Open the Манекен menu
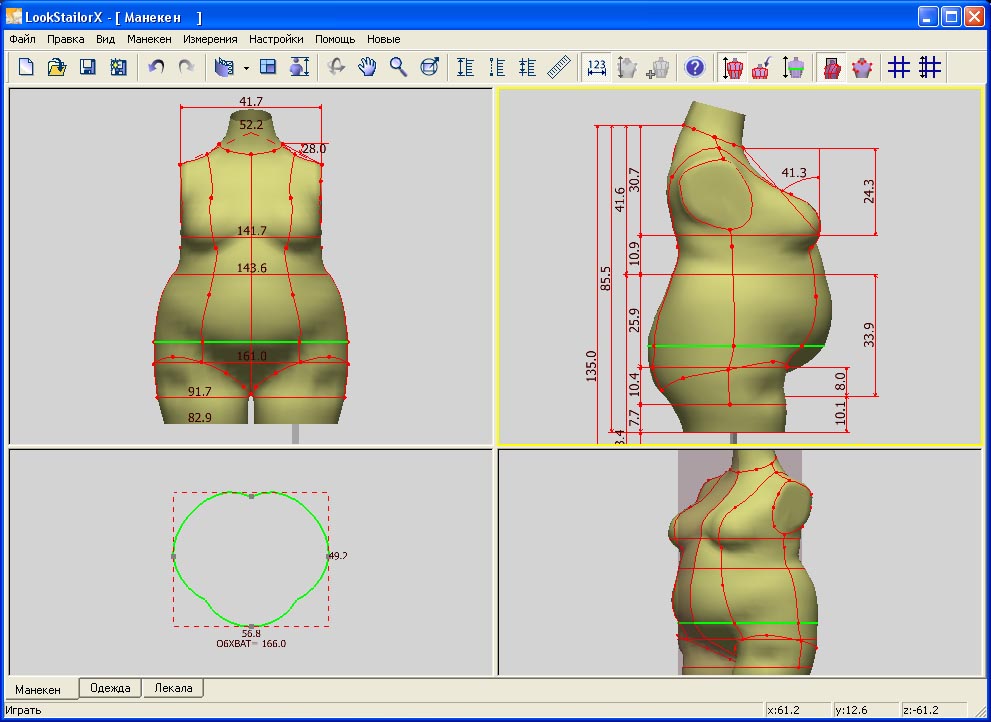Screen dimensions: 991x722 click(x=149, y=39)
